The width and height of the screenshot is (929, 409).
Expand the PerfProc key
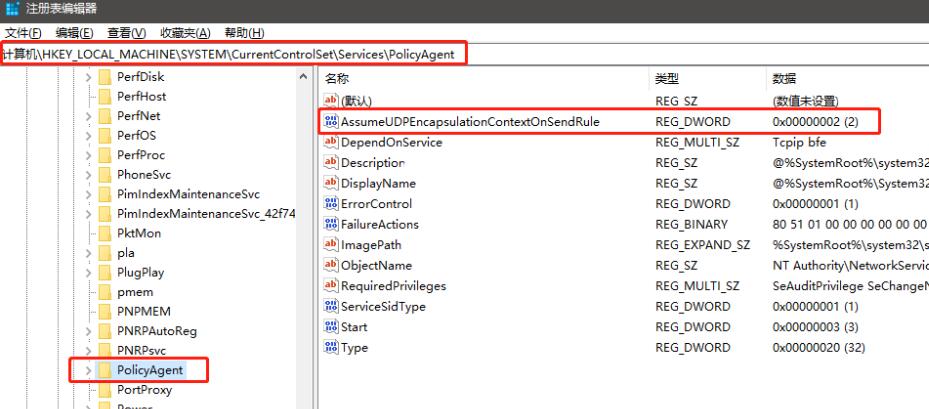[x=88, y=155]
